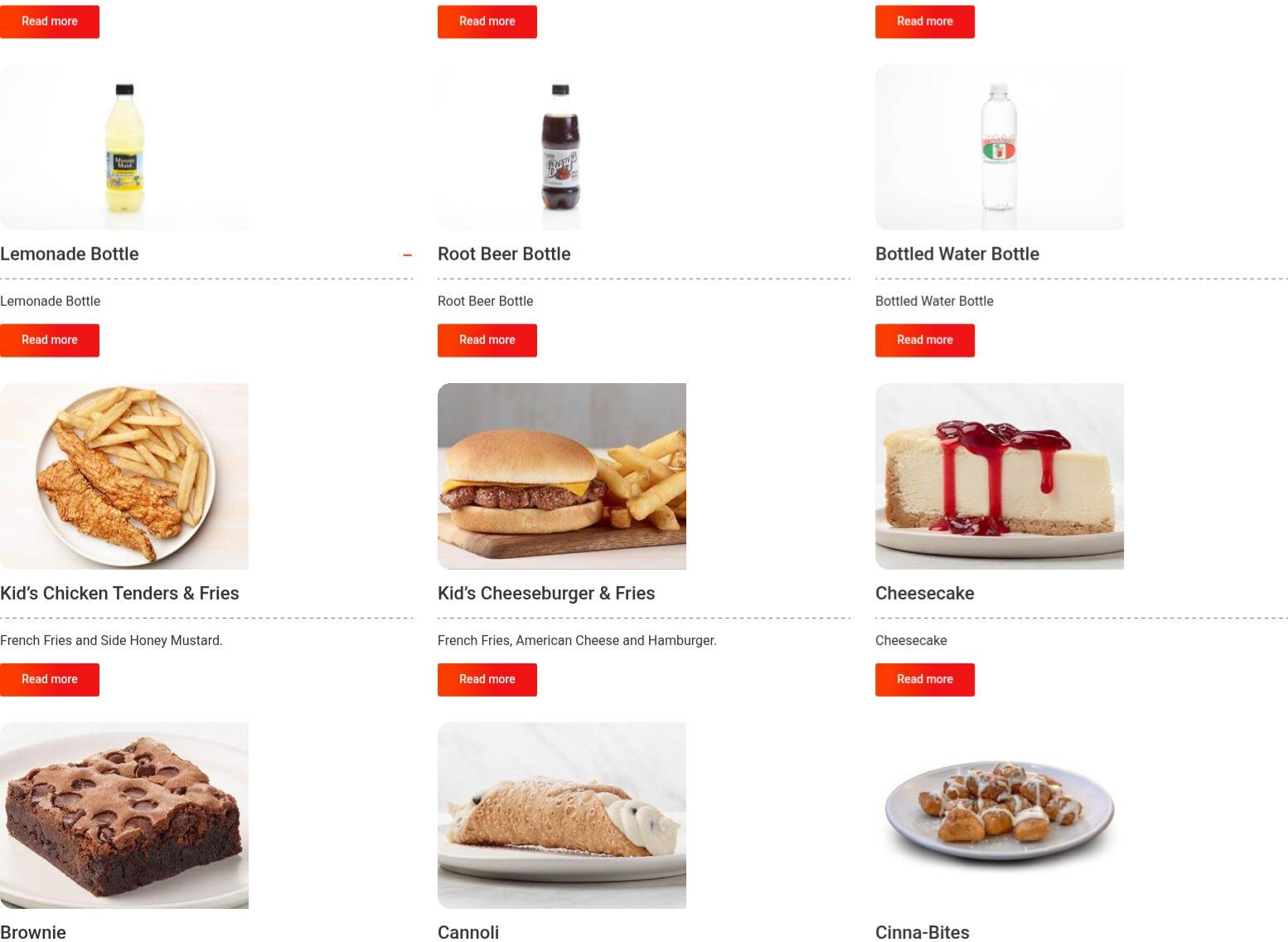Select the Bottled Water Bottle image

coord(1000,147)
